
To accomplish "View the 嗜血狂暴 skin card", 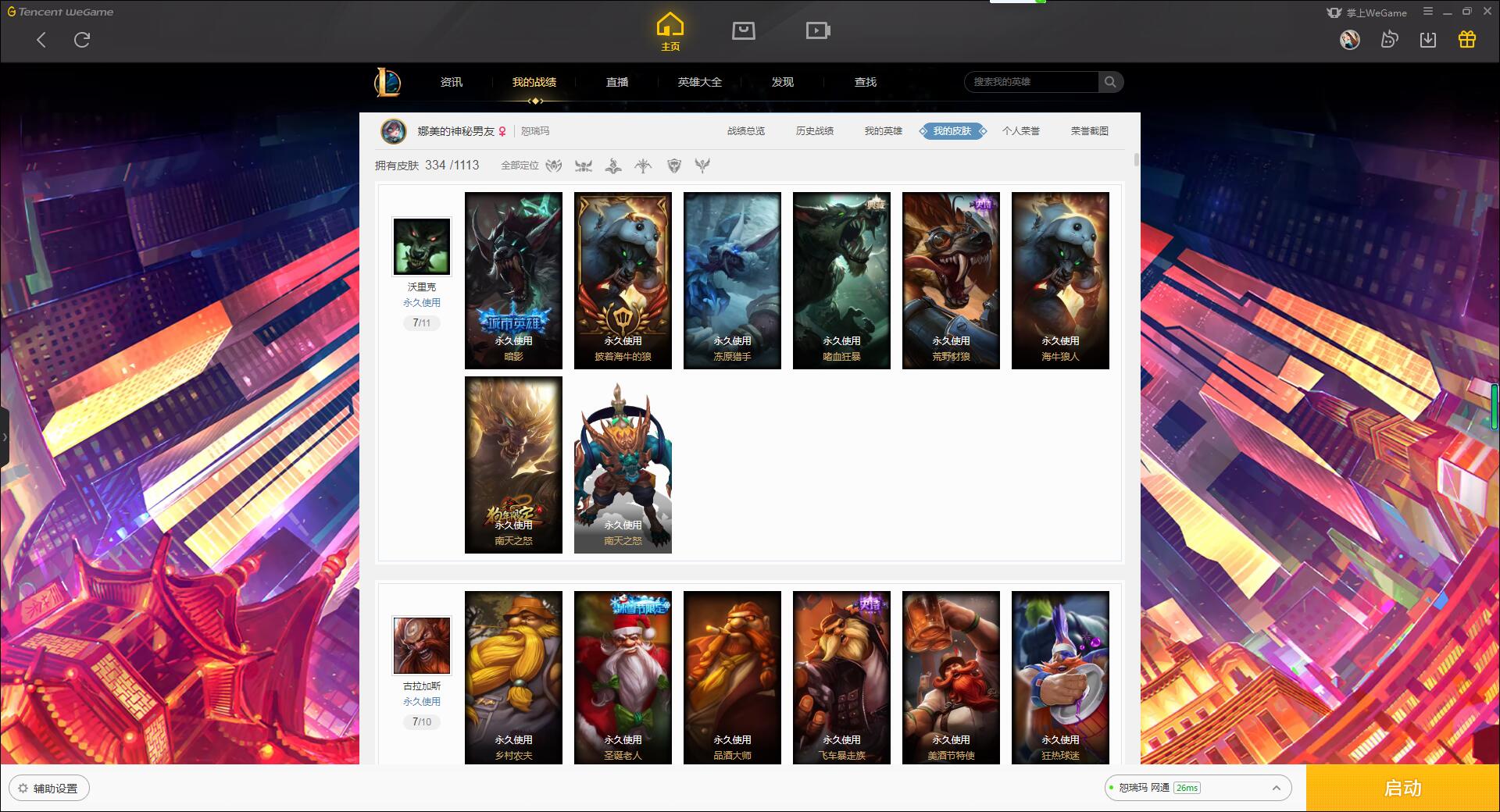I will 841,280.
